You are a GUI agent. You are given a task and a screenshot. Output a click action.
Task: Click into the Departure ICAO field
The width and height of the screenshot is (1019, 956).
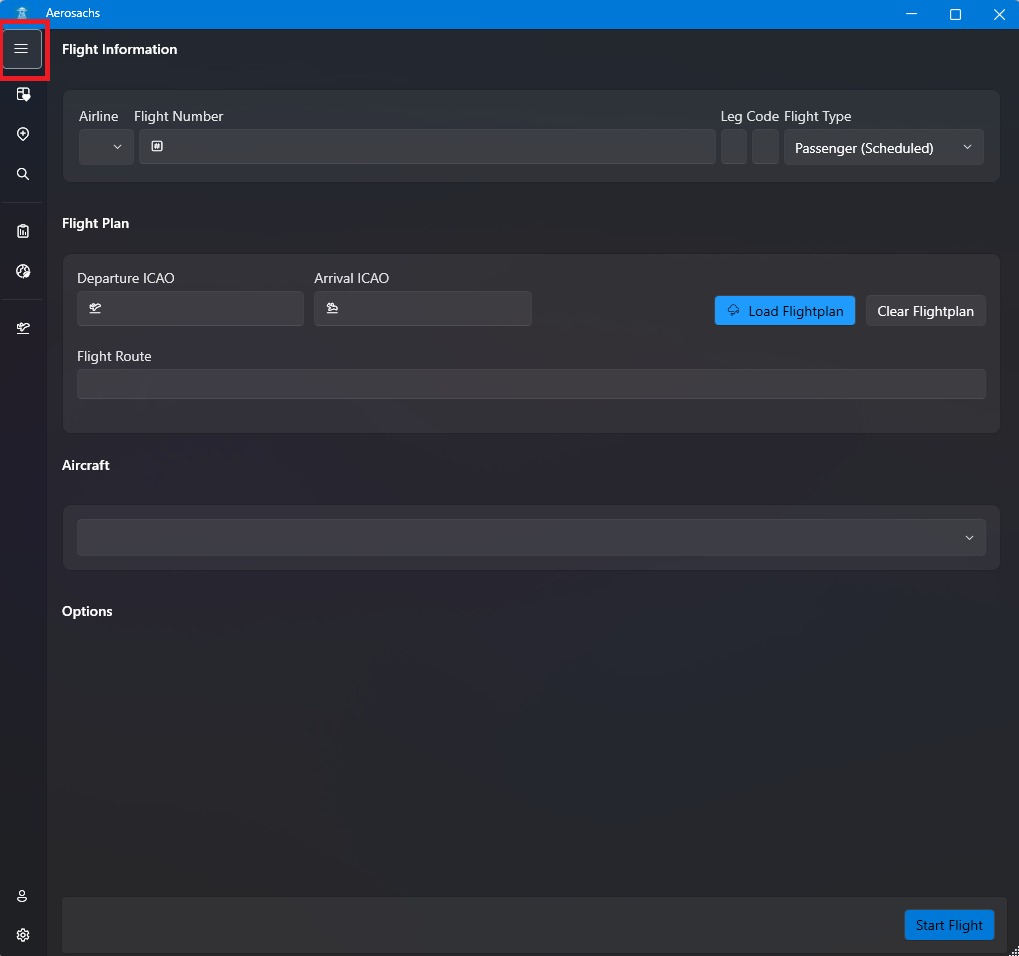[200, 309]
